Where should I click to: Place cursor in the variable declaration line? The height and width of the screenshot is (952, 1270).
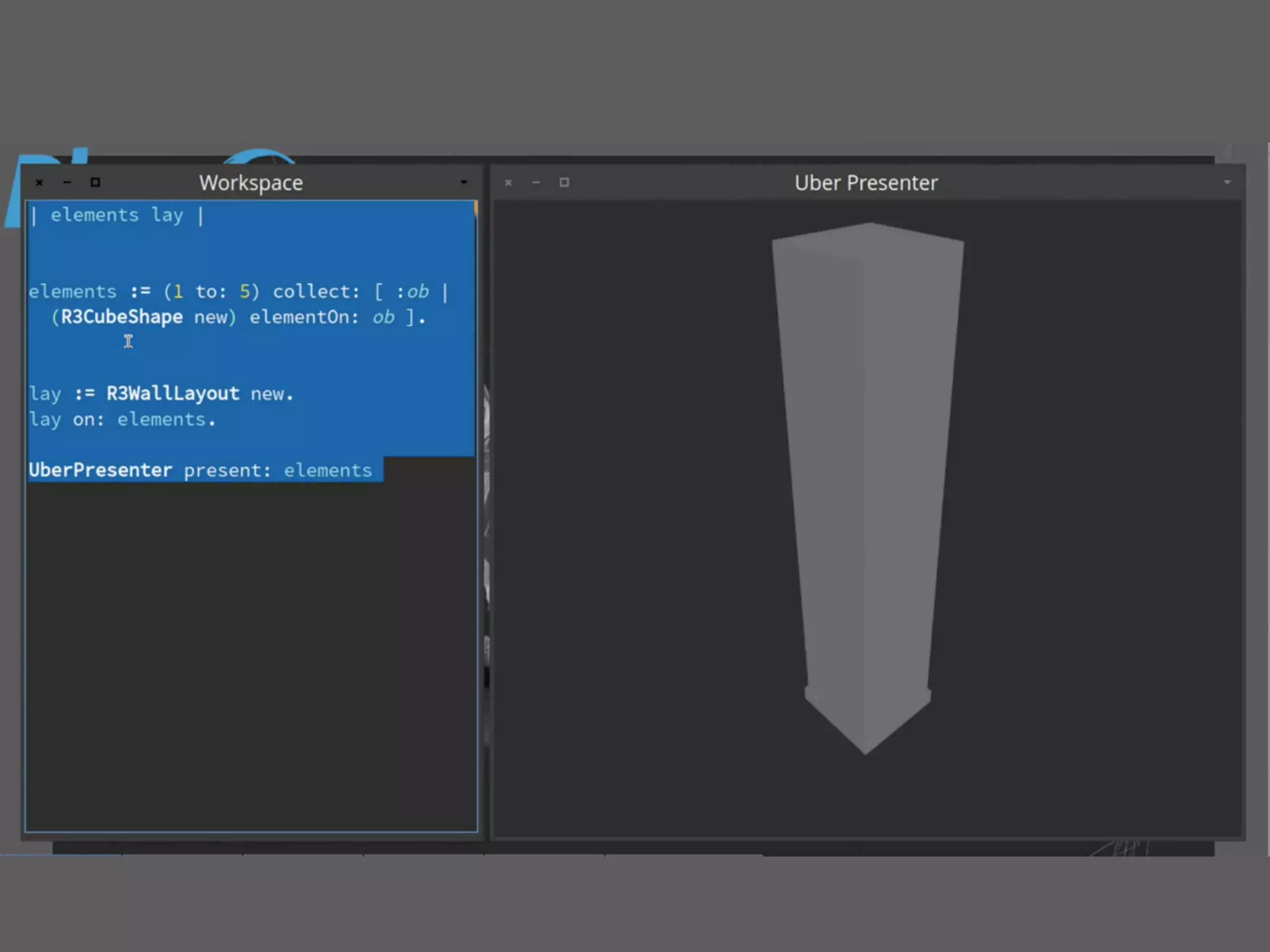click(117, 215)
